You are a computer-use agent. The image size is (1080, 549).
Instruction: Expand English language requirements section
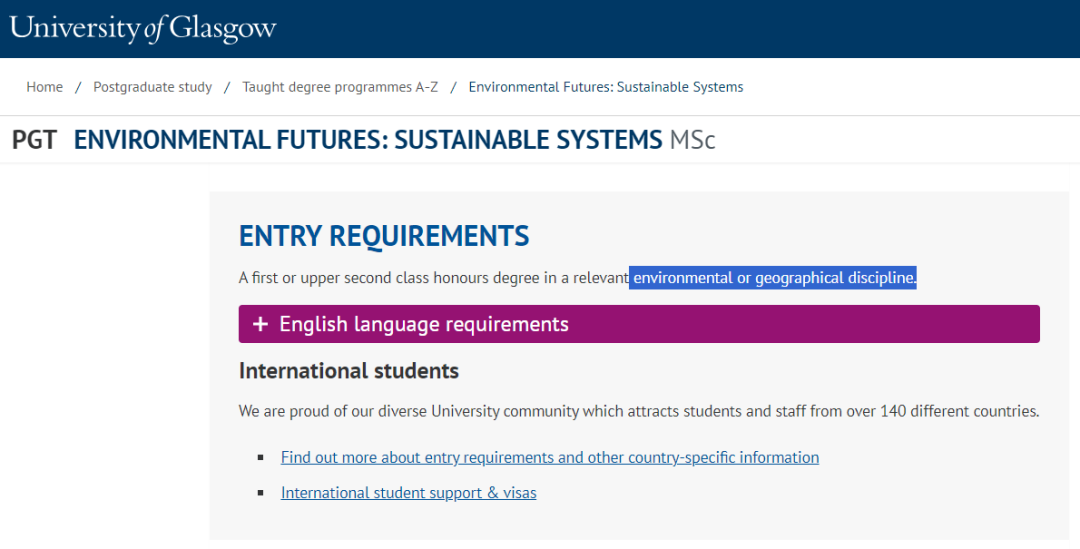[x=639, y=324]
